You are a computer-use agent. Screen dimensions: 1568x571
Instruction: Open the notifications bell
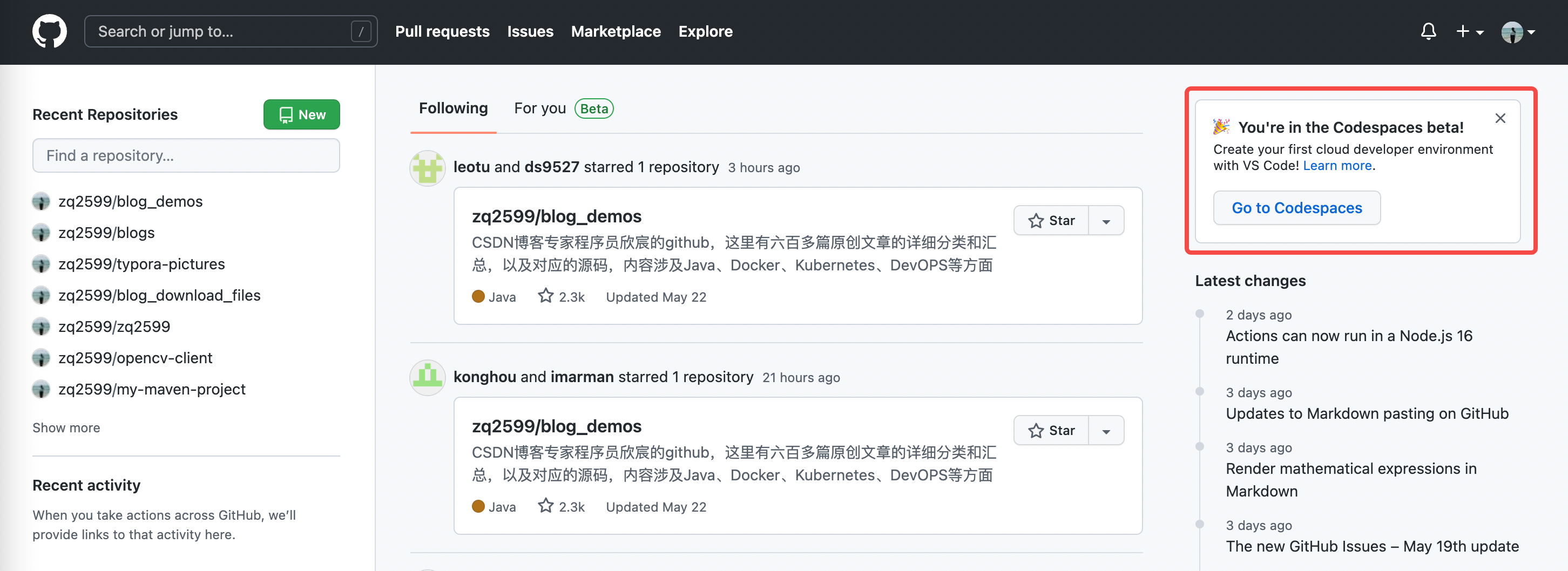[1428, 31]
